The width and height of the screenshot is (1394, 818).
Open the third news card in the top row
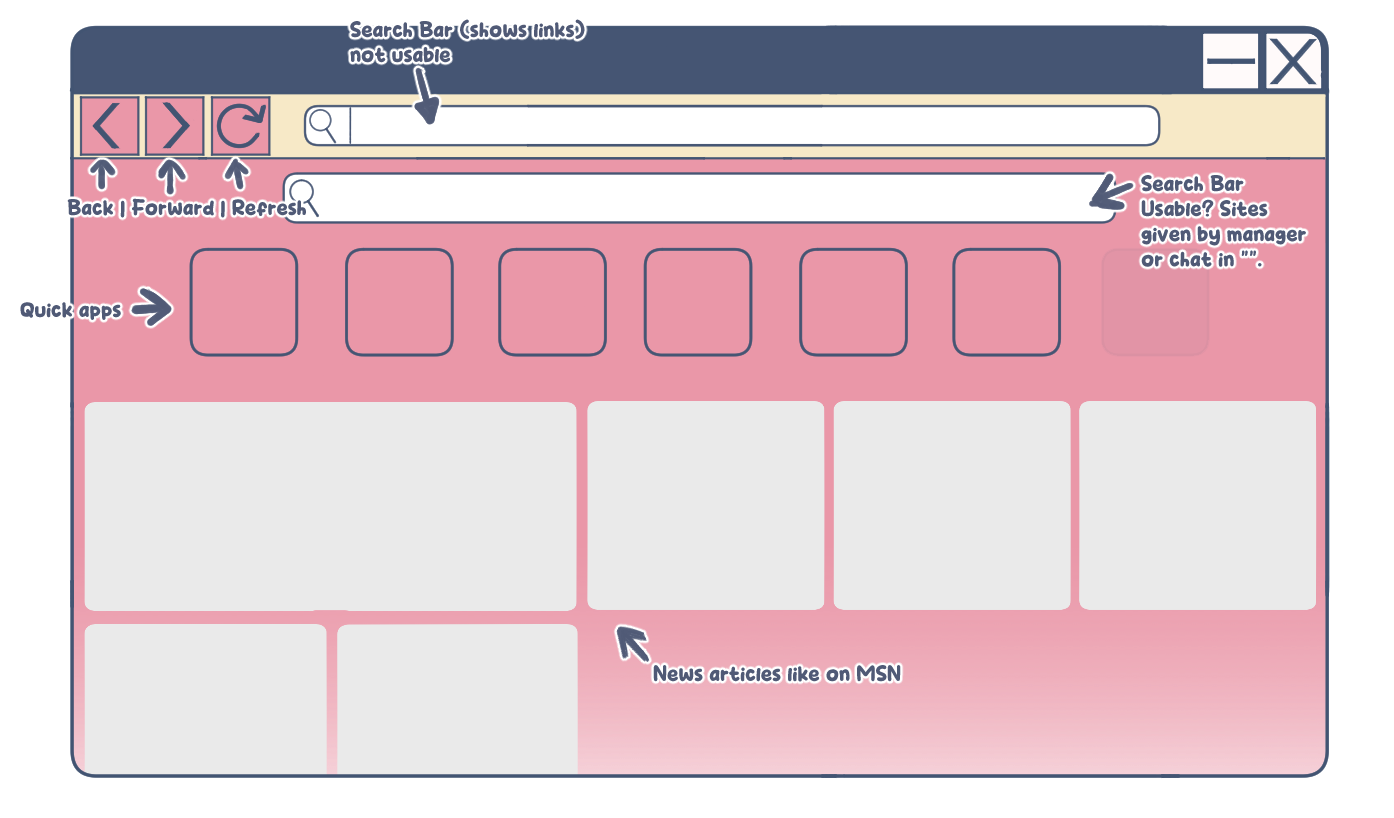tap(952, 505)
